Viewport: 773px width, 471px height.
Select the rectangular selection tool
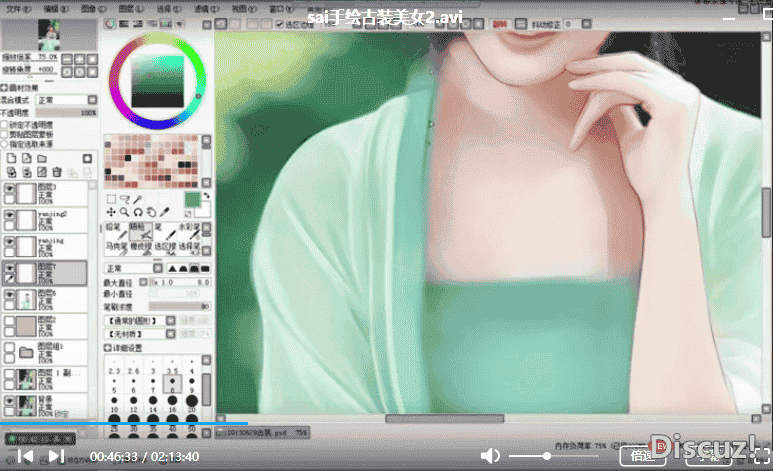pos(111,199)
